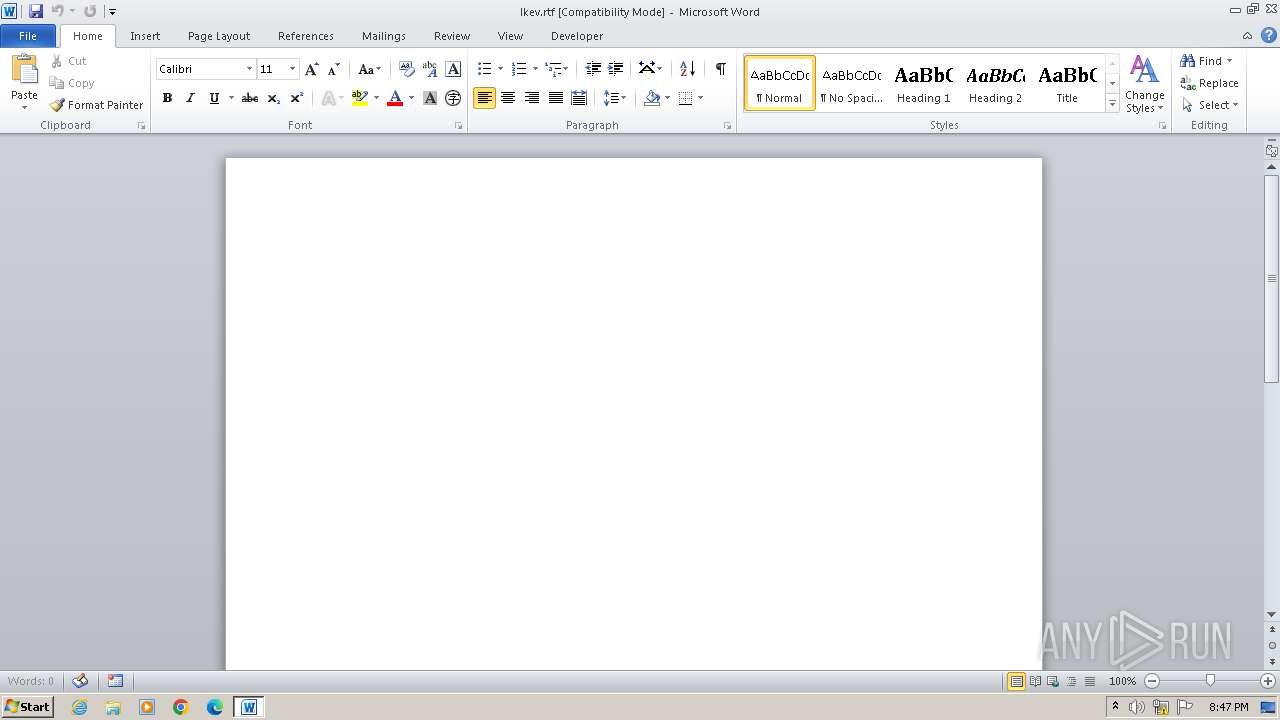Turn off Align Text Left
The image size is (1280, 720).
(x=484, y=98)
